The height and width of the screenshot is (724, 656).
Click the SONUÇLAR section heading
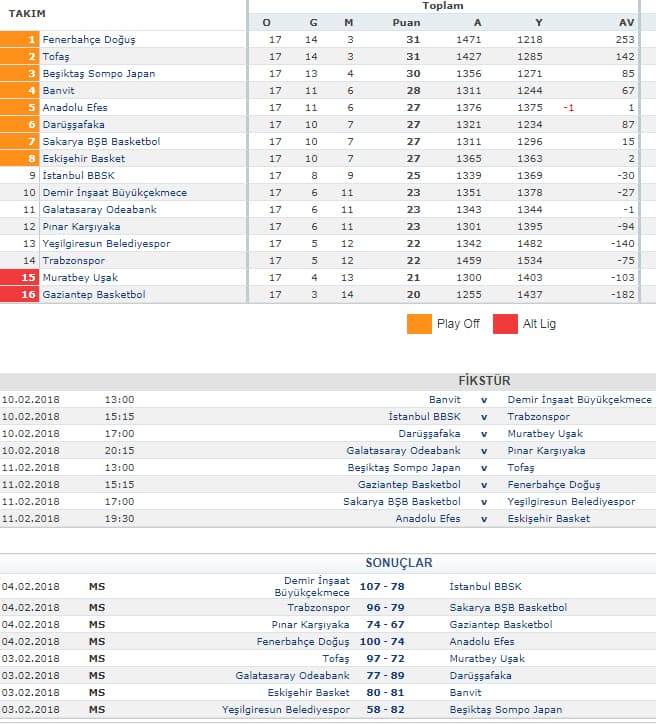coord(399,563)
